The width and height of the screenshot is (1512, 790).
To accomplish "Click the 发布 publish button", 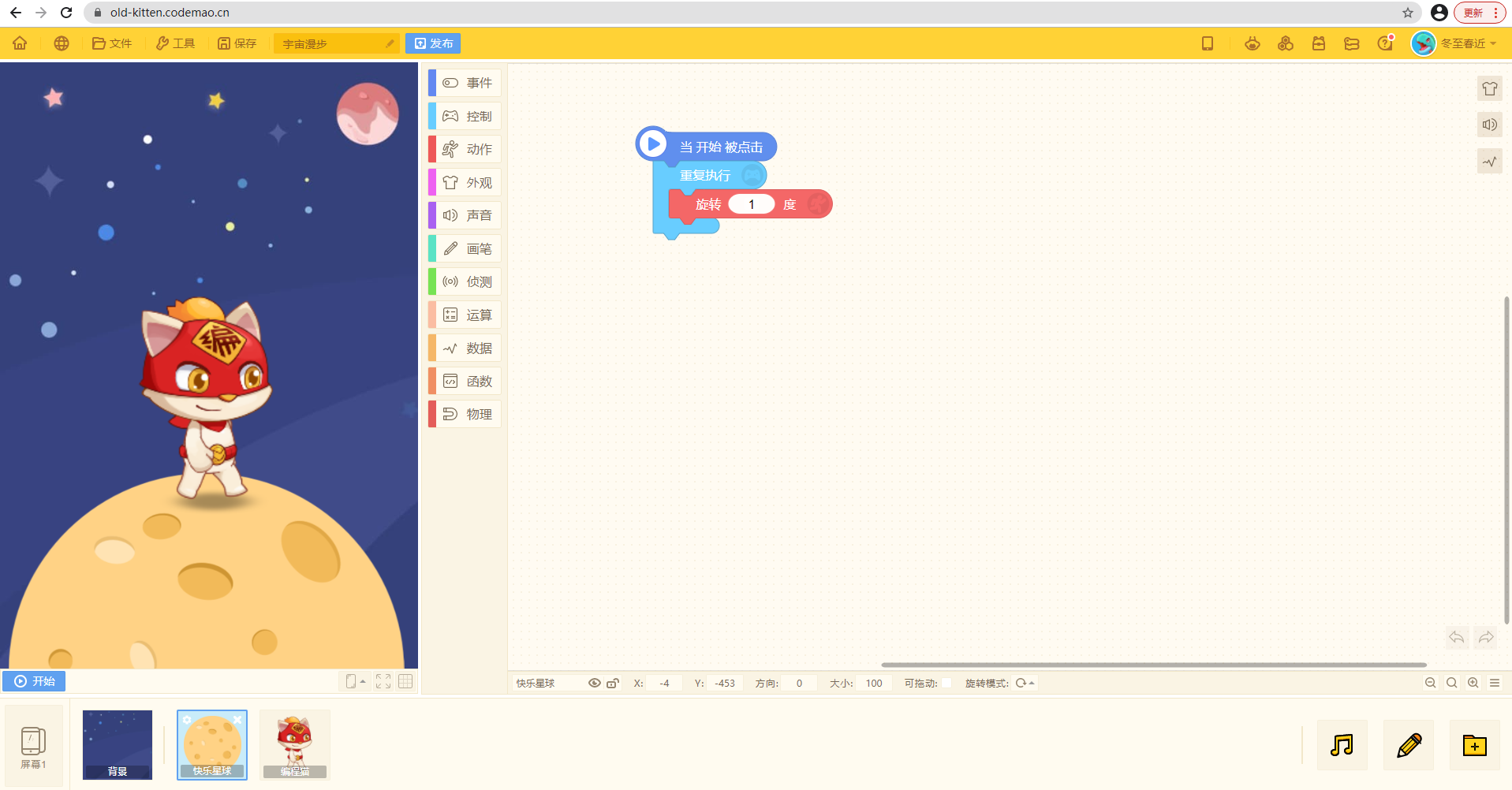I will (x=433, y=43).
